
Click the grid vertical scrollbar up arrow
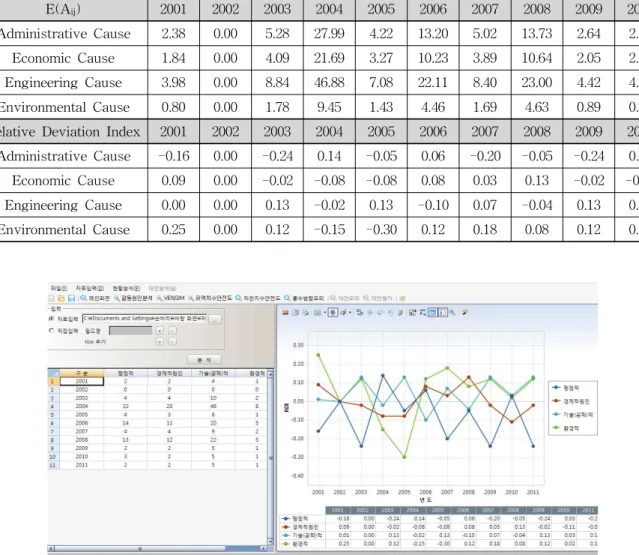coord(270,373)
